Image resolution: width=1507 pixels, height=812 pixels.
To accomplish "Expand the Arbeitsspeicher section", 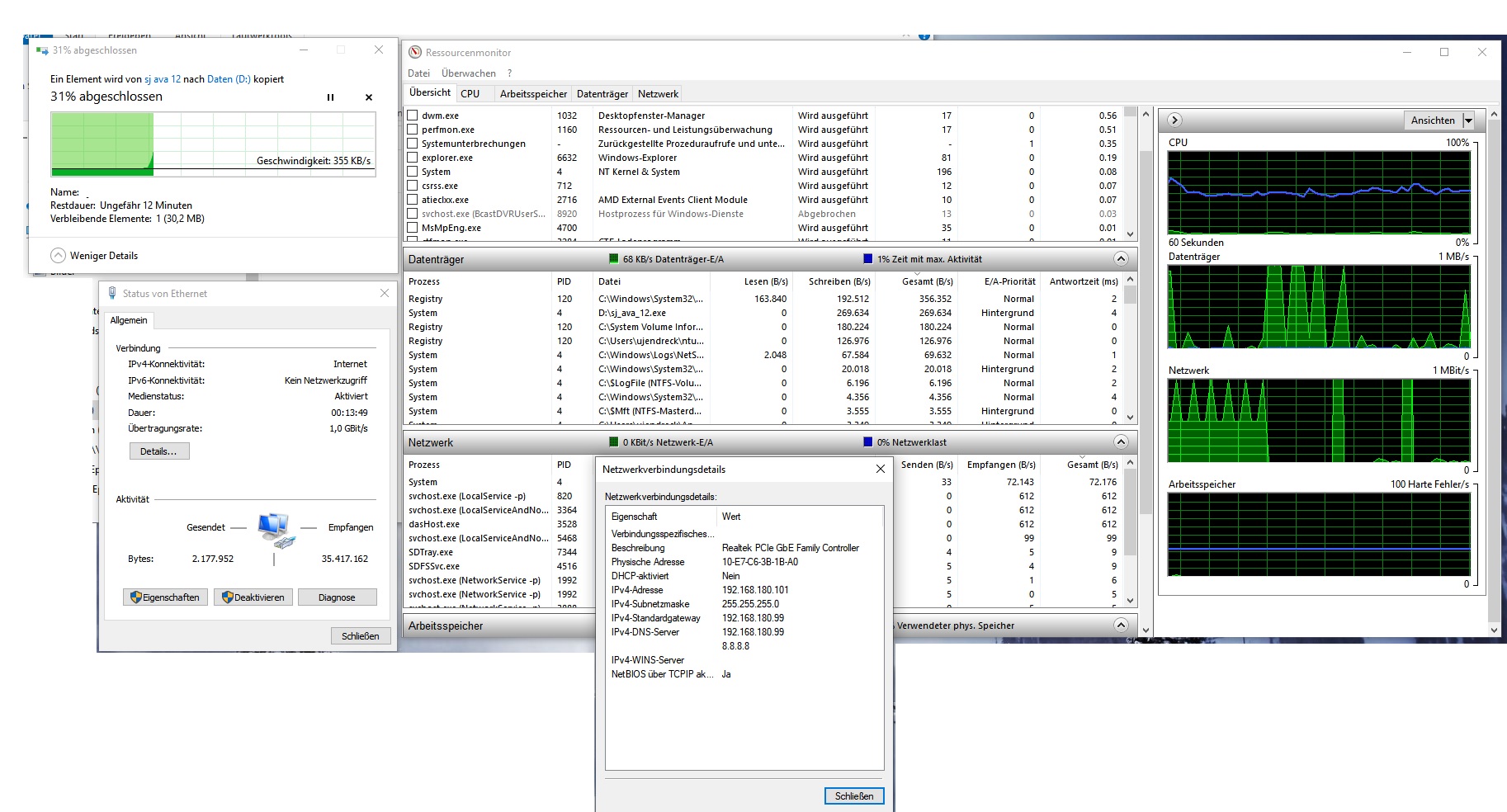I will [x=1121, y=626].
